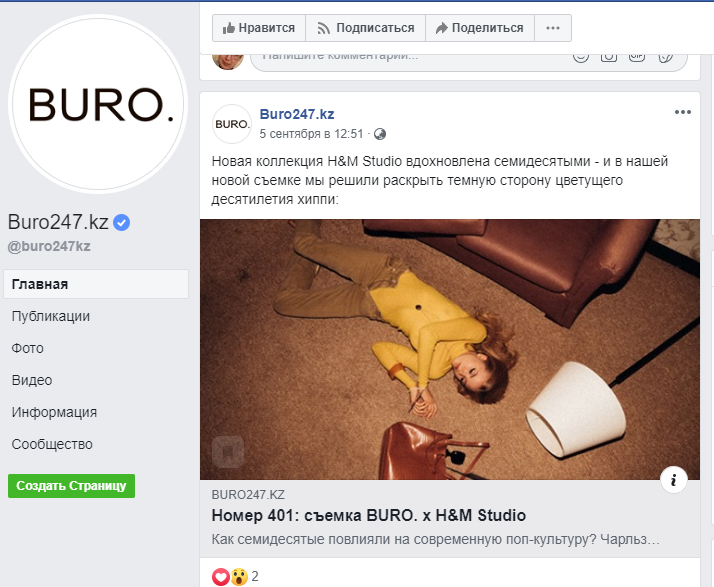Click the Нравится thumbs-up button
The height and width of the screenshot is (587, 714).
pyautogui.click(x=259, y=28)
